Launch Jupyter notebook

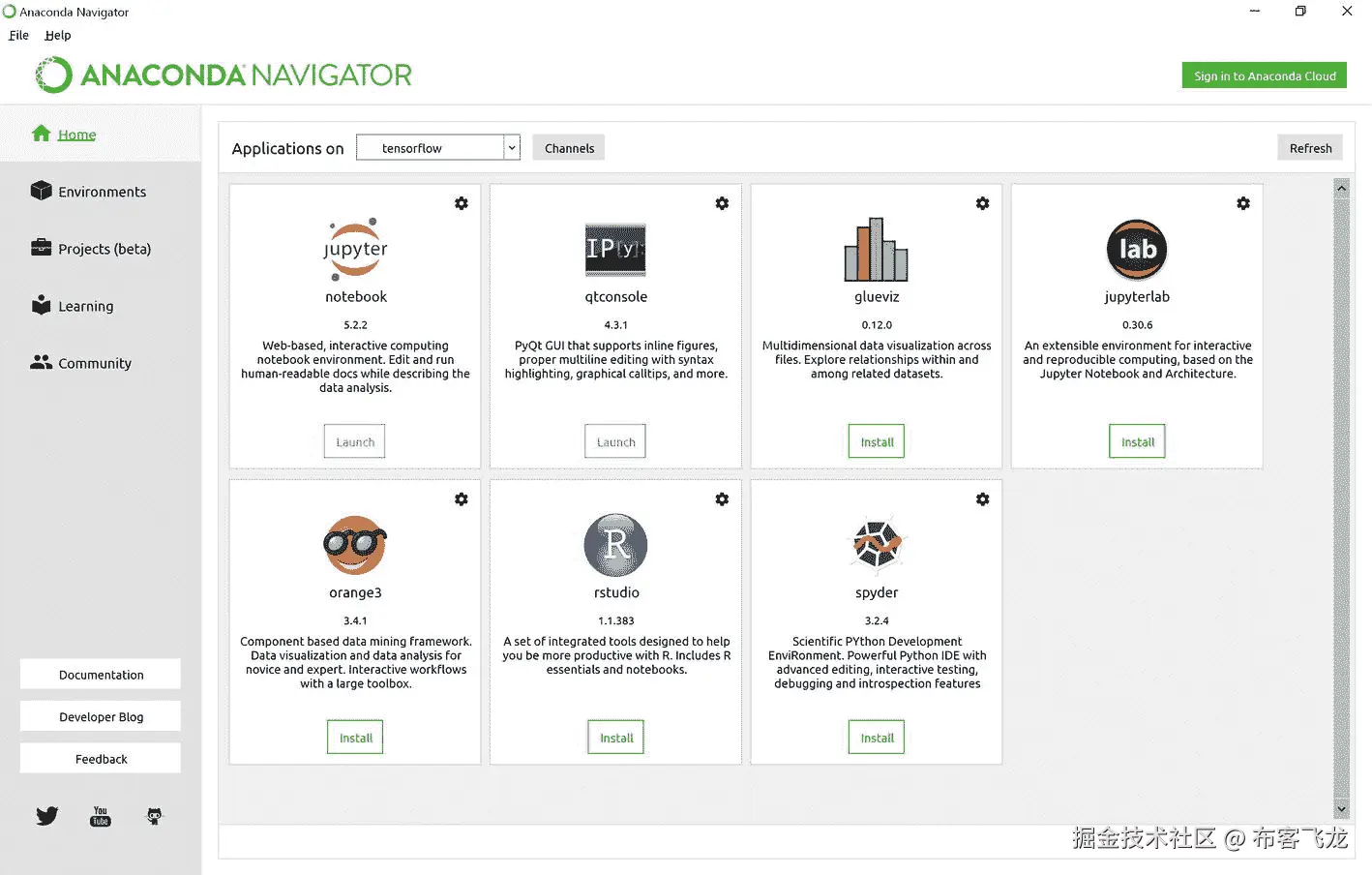[x=354, y=441]
